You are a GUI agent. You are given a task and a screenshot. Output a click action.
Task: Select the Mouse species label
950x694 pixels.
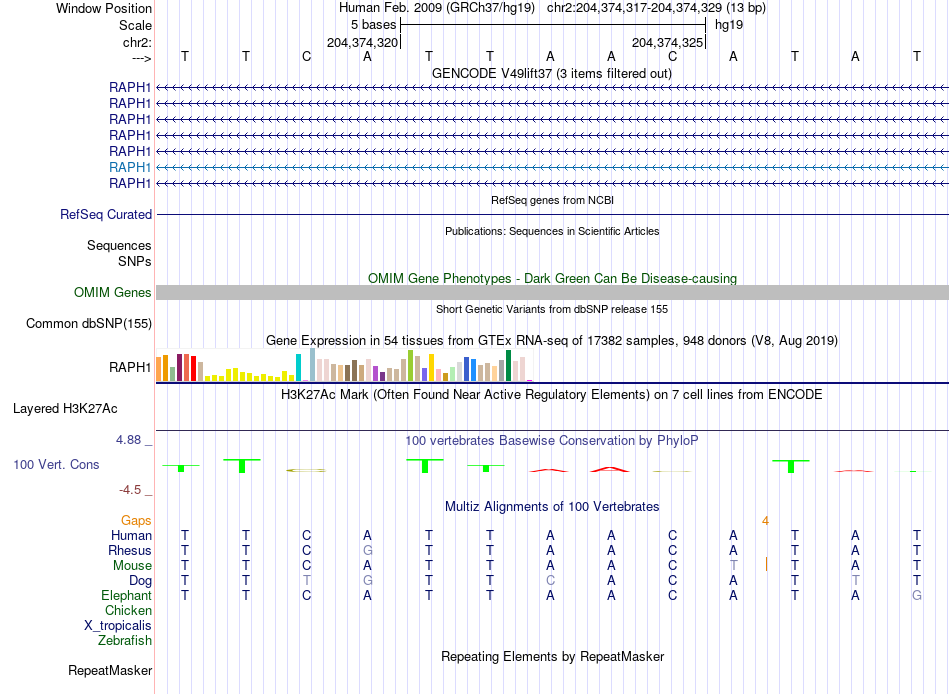click(132, 566)
